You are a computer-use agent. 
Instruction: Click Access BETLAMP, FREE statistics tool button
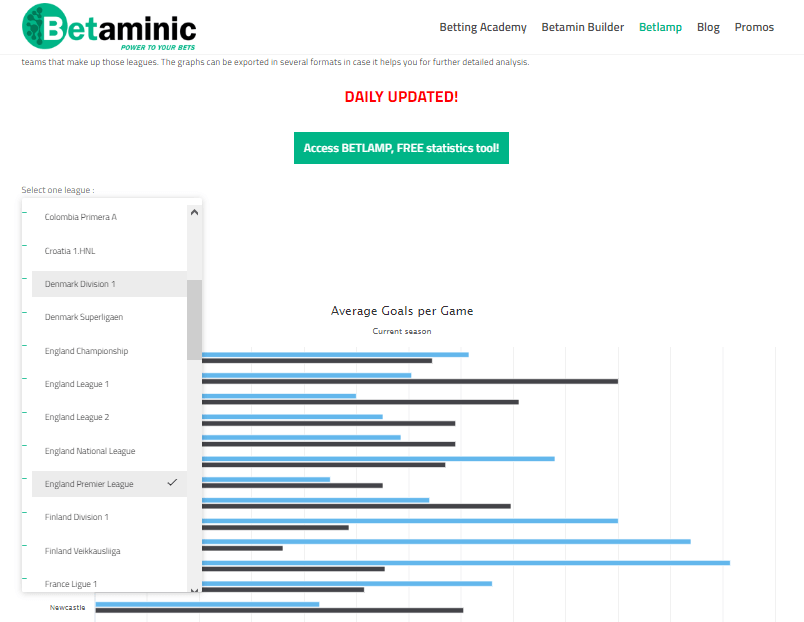pyautogui.click(x=401, y=148)
